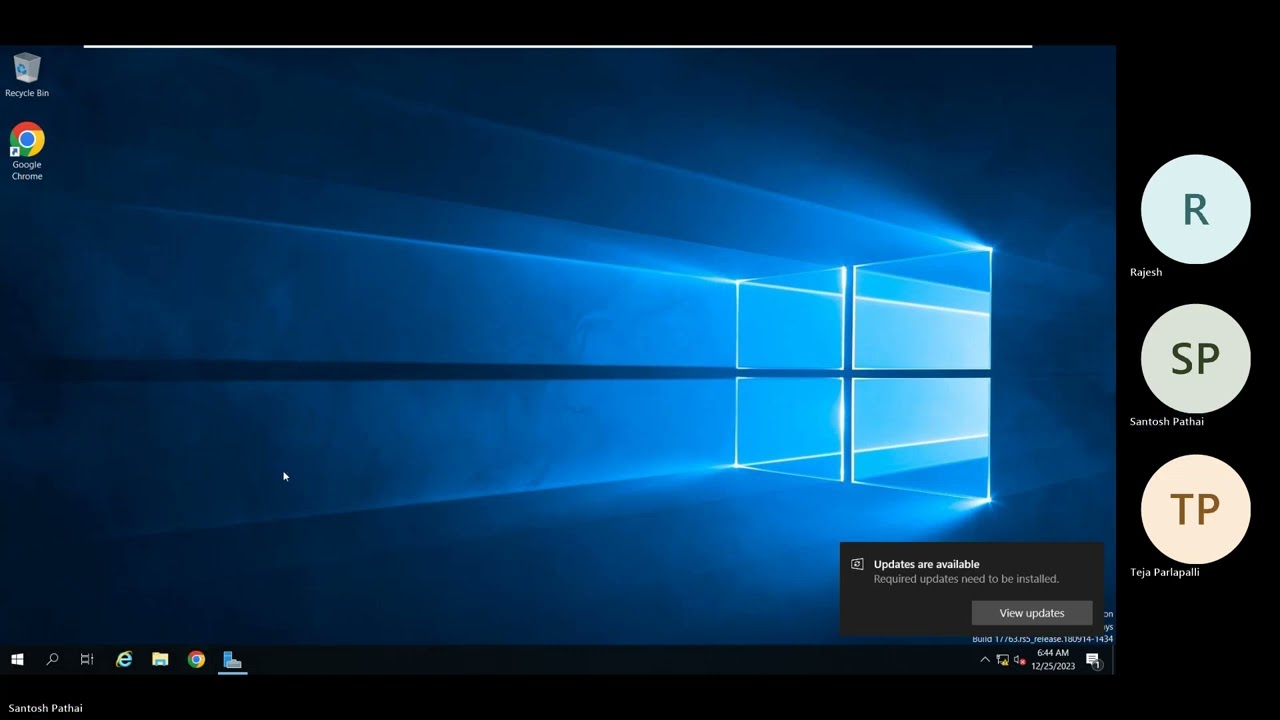Click the muted speaker volume icon
The height and width of the screenshot is (720, 1280).
click(1020, 660)
